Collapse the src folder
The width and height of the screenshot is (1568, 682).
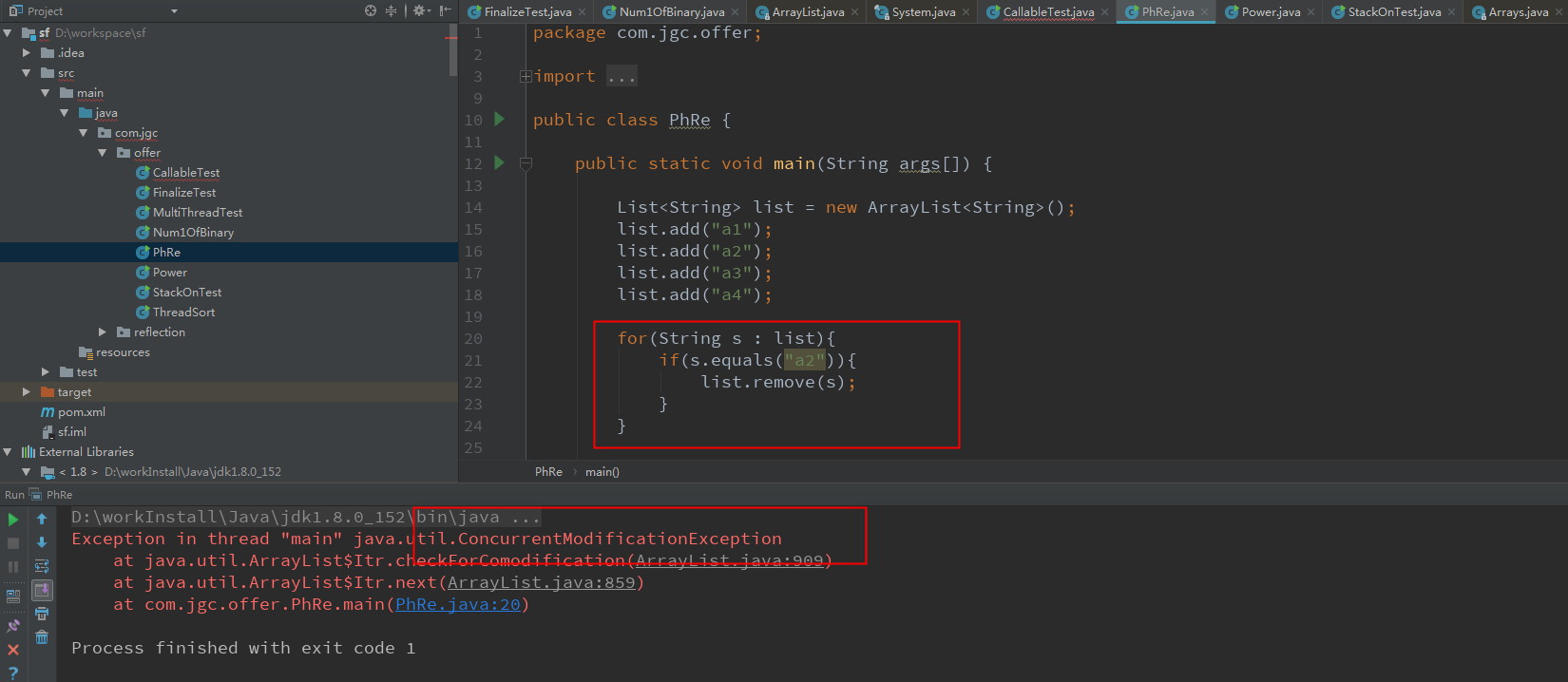[27, 73]
